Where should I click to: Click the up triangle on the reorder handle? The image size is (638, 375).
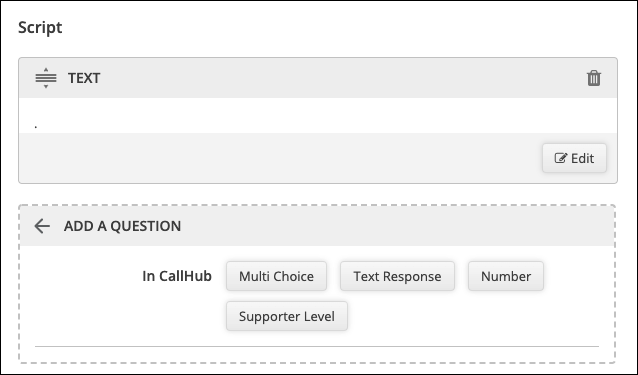tap(46, 69)
